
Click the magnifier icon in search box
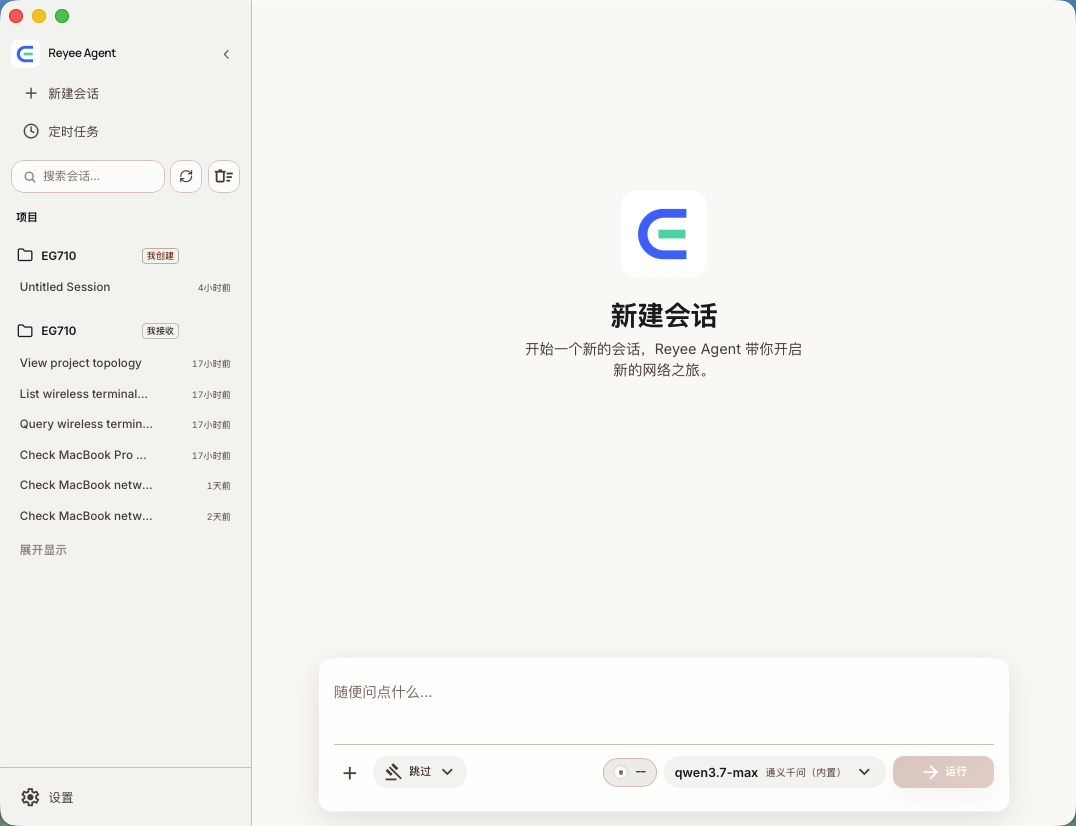30,177
